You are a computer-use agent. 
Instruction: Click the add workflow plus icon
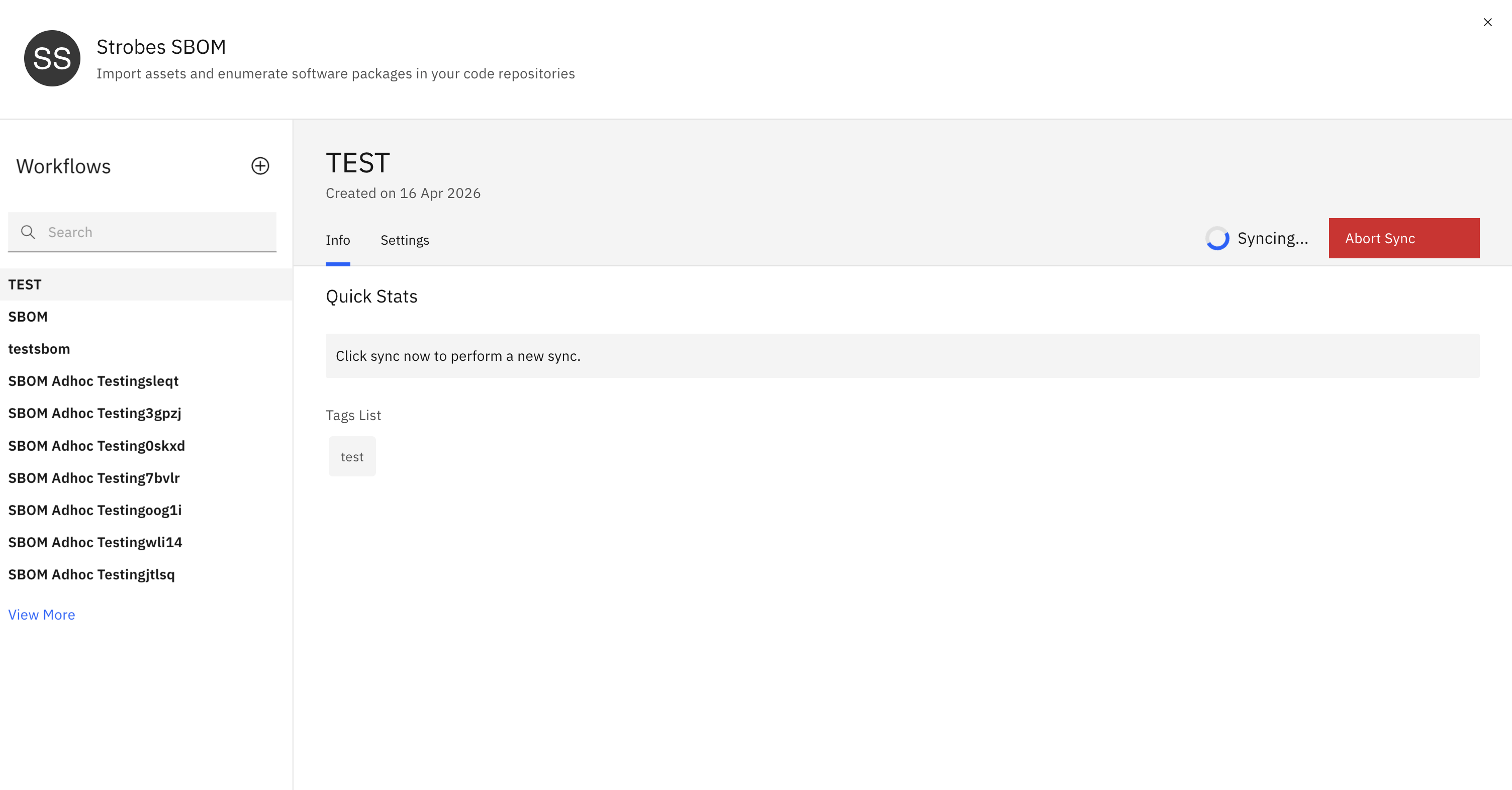[x=260, y=166]
